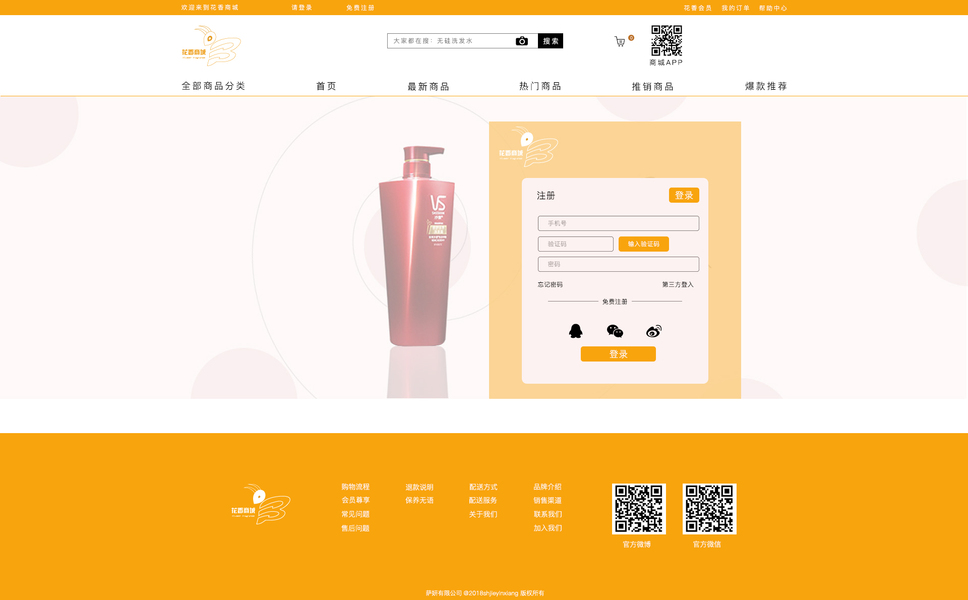Click the 官方微信 QR code in footer

[x=709, y=509]
